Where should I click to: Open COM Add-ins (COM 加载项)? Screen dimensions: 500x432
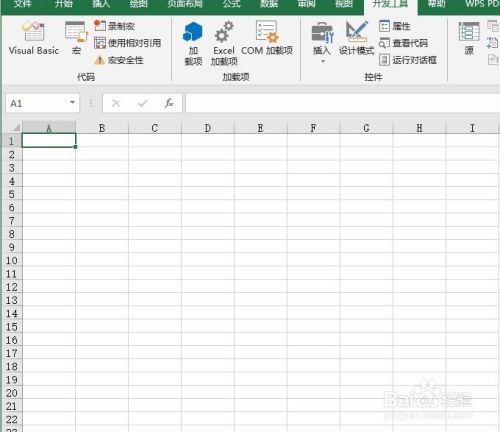(x=267, y=38)
